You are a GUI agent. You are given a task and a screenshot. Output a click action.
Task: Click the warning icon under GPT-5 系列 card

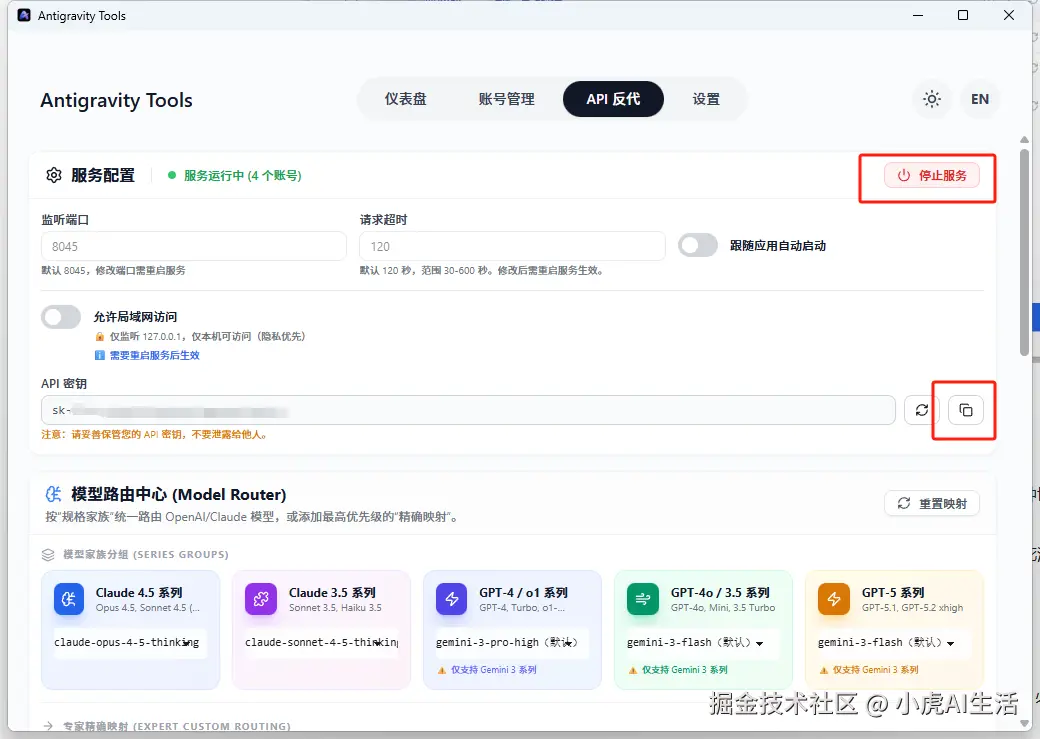[824, 671]
